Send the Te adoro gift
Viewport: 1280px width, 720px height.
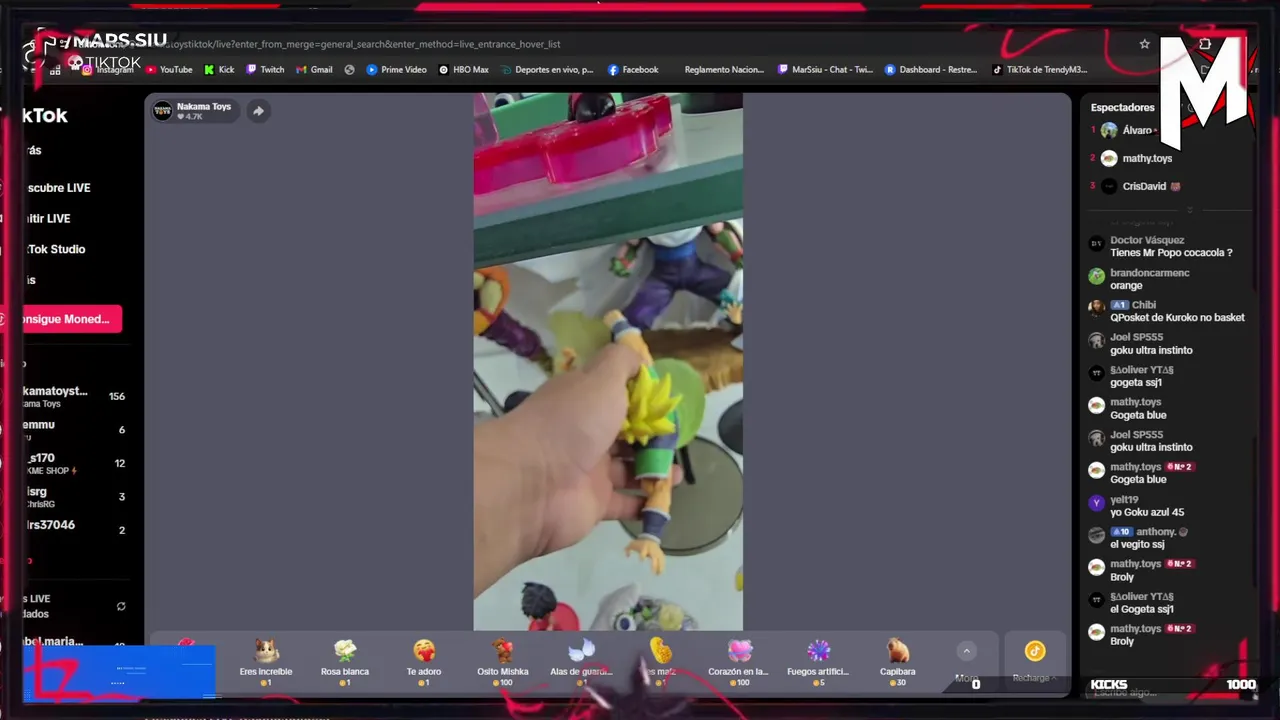pos(424,662)
